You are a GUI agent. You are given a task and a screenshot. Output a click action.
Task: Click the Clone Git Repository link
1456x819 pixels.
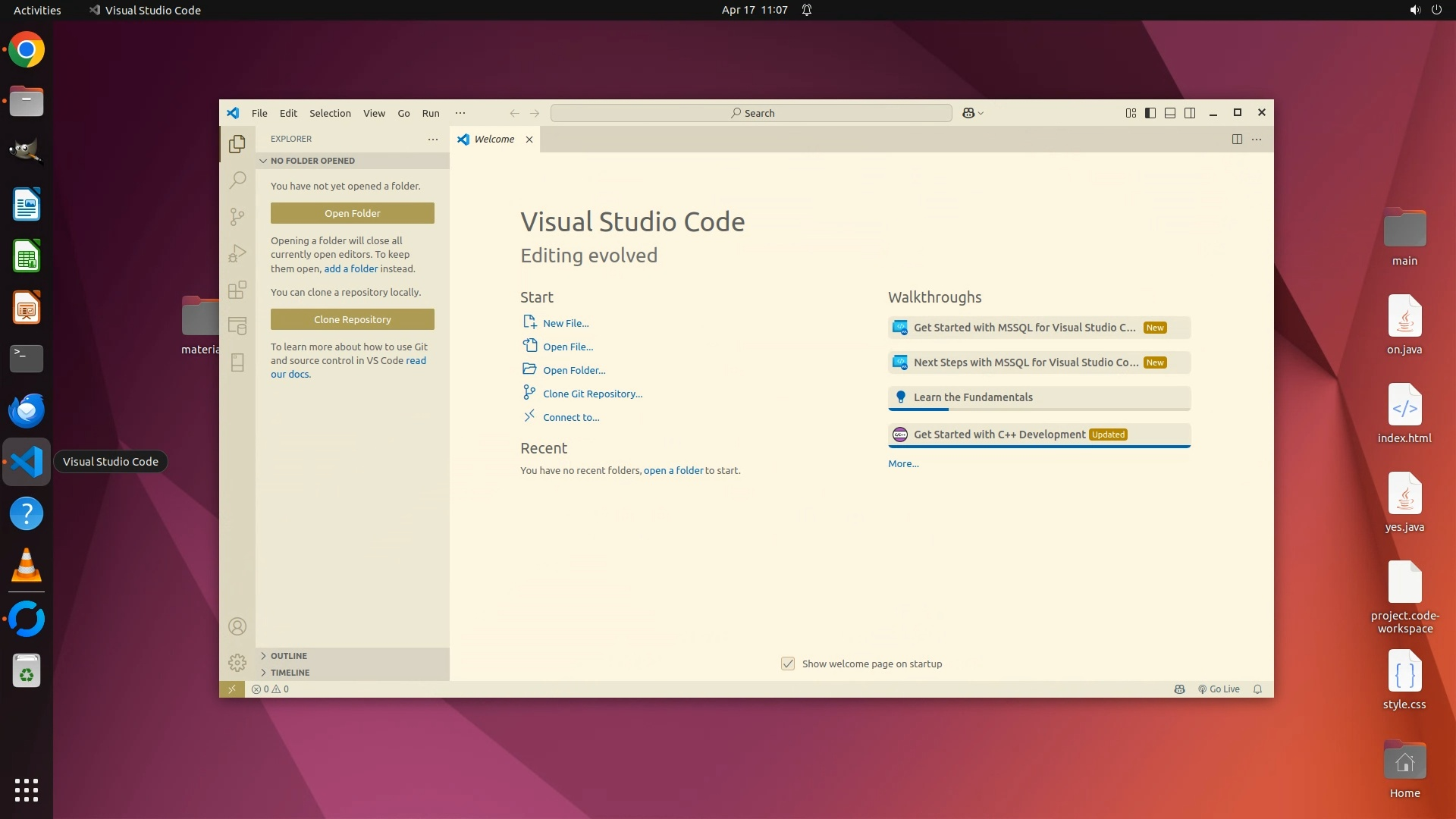592,394
